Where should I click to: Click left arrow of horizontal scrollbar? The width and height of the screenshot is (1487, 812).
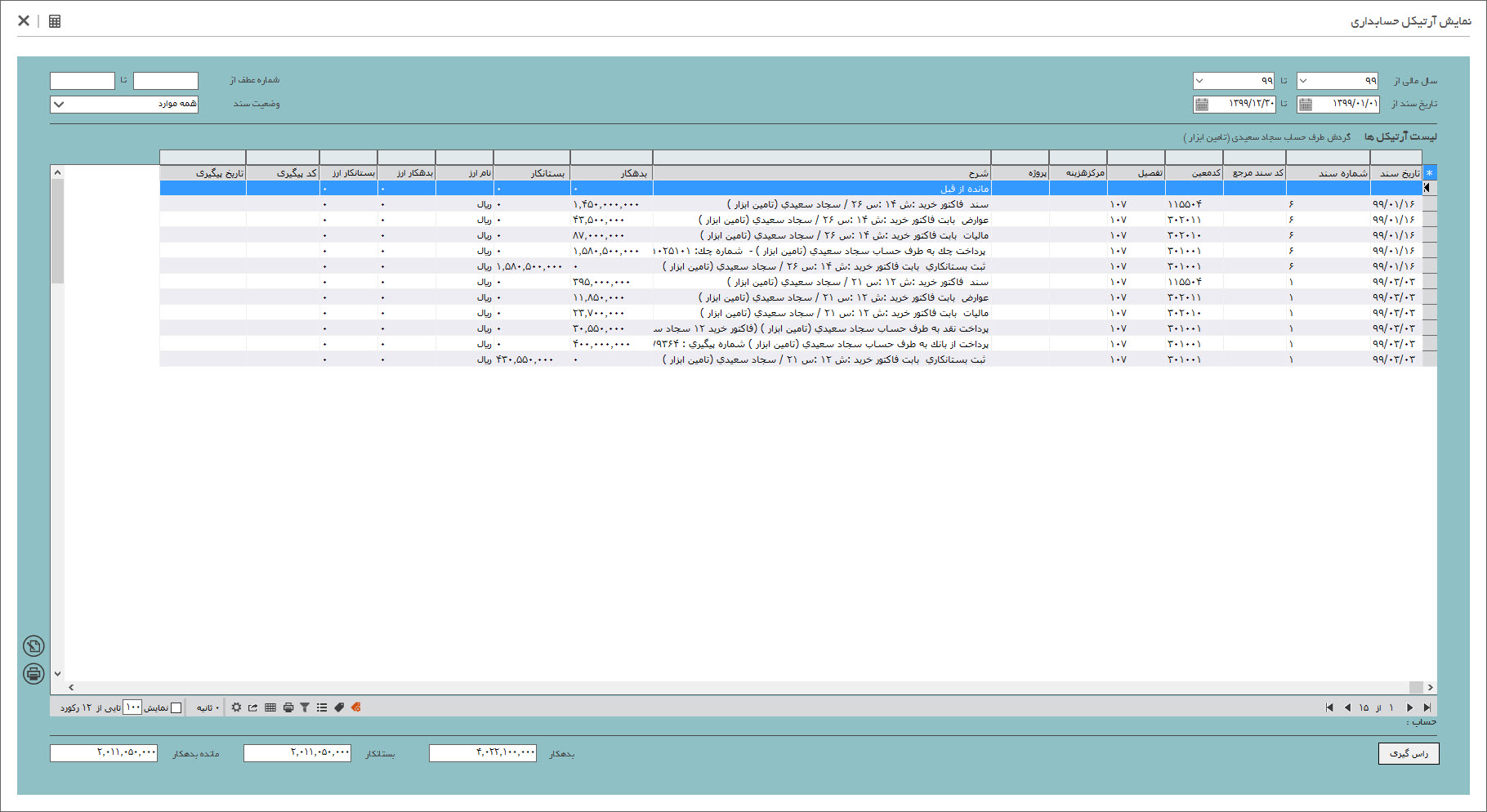click(x=71, y=688)
